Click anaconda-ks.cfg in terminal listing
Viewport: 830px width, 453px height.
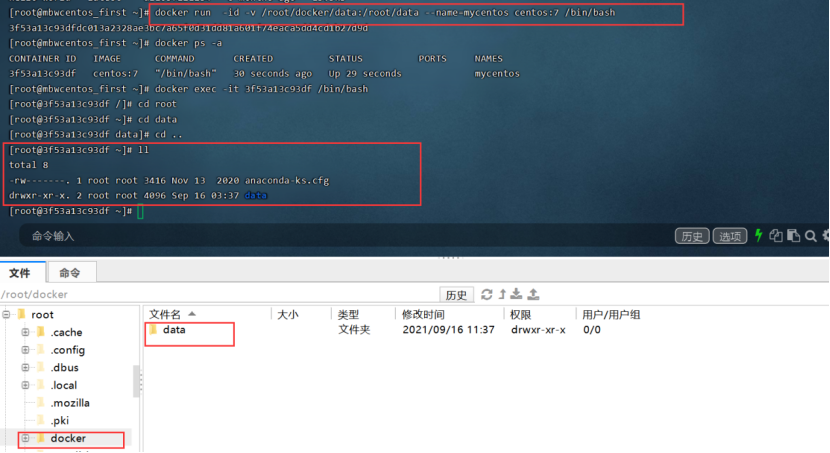[x=287, y=180]
